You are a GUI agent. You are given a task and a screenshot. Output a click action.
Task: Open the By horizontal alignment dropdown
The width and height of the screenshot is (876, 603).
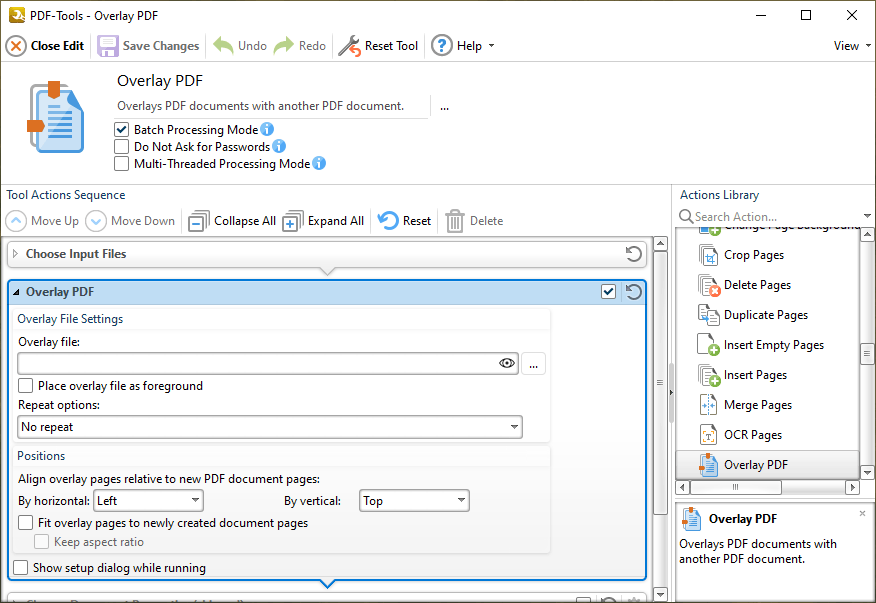148,501
